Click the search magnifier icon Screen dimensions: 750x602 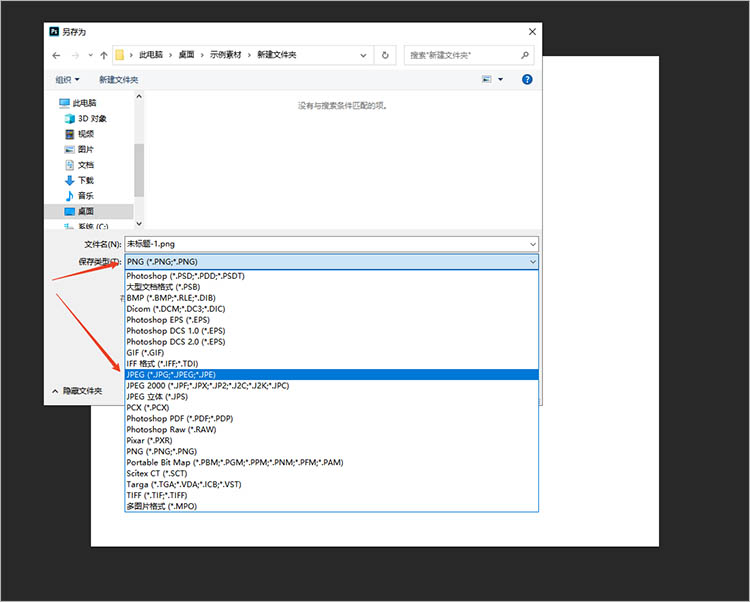click(x=525, y=55)
